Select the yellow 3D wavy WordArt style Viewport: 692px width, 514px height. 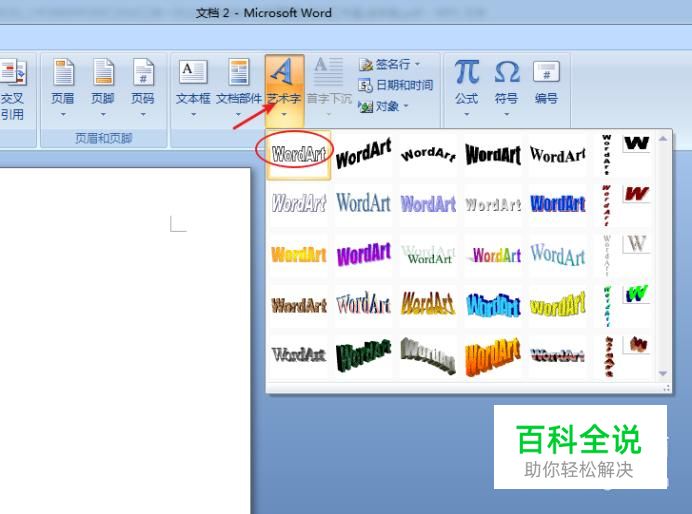(557, 305)
